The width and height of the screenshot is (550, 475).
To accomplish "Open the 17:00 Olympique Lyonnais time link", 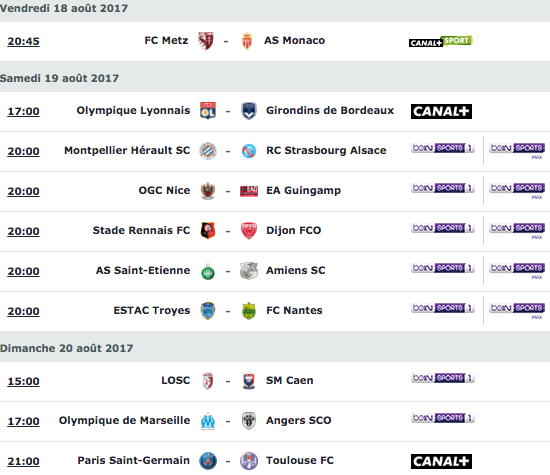I will coord(24,112).
